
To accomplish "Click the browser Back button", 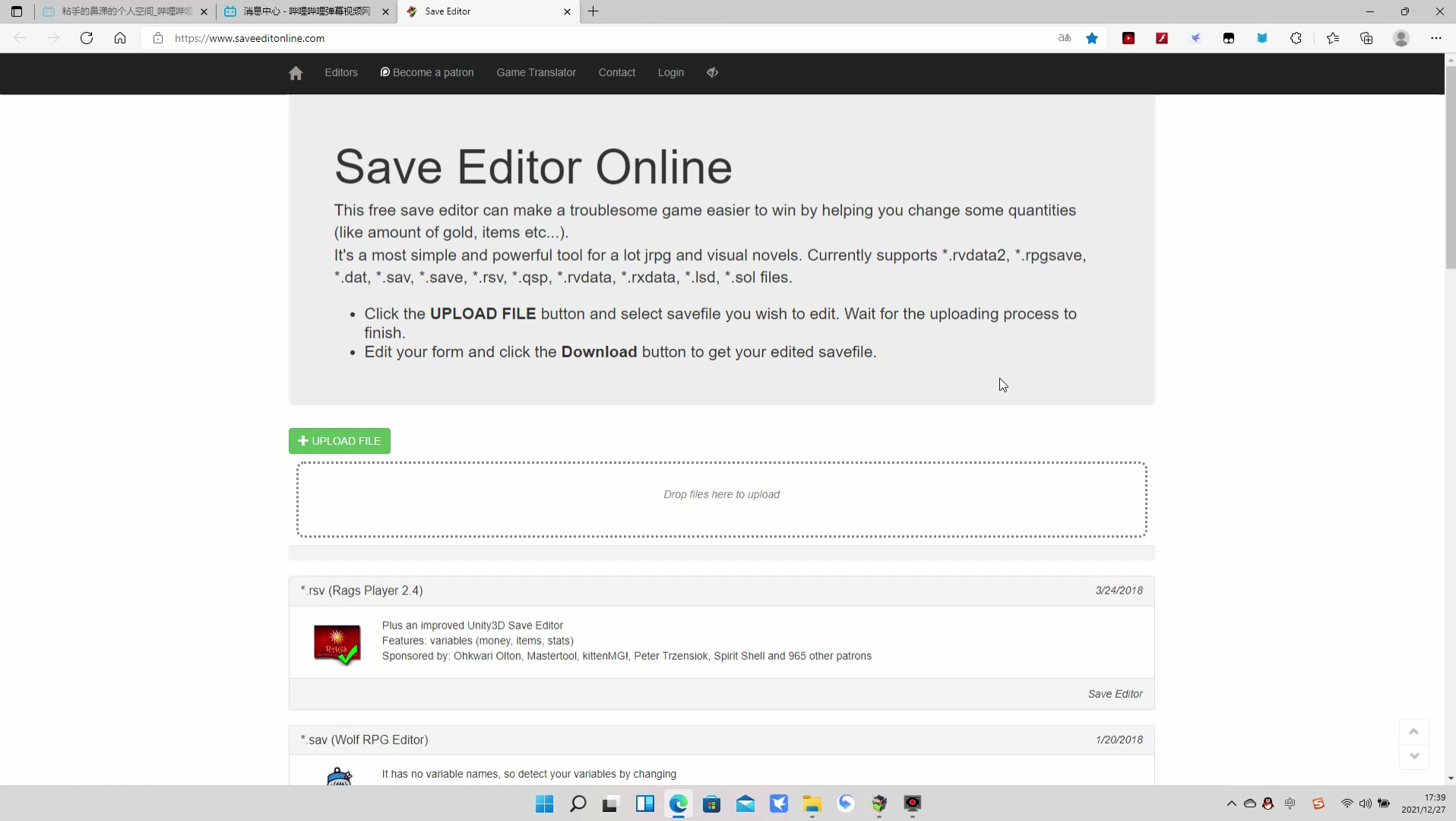I will coord(20,38).
